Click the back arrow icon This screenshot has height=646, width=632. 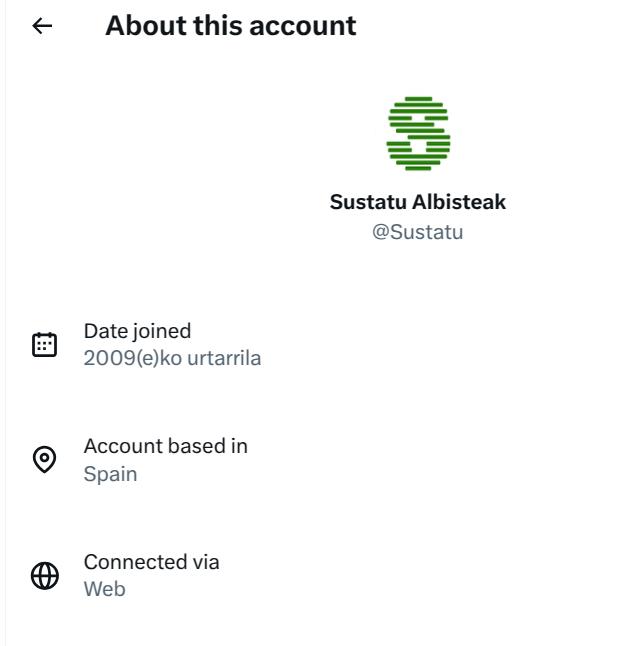point(42,26)
